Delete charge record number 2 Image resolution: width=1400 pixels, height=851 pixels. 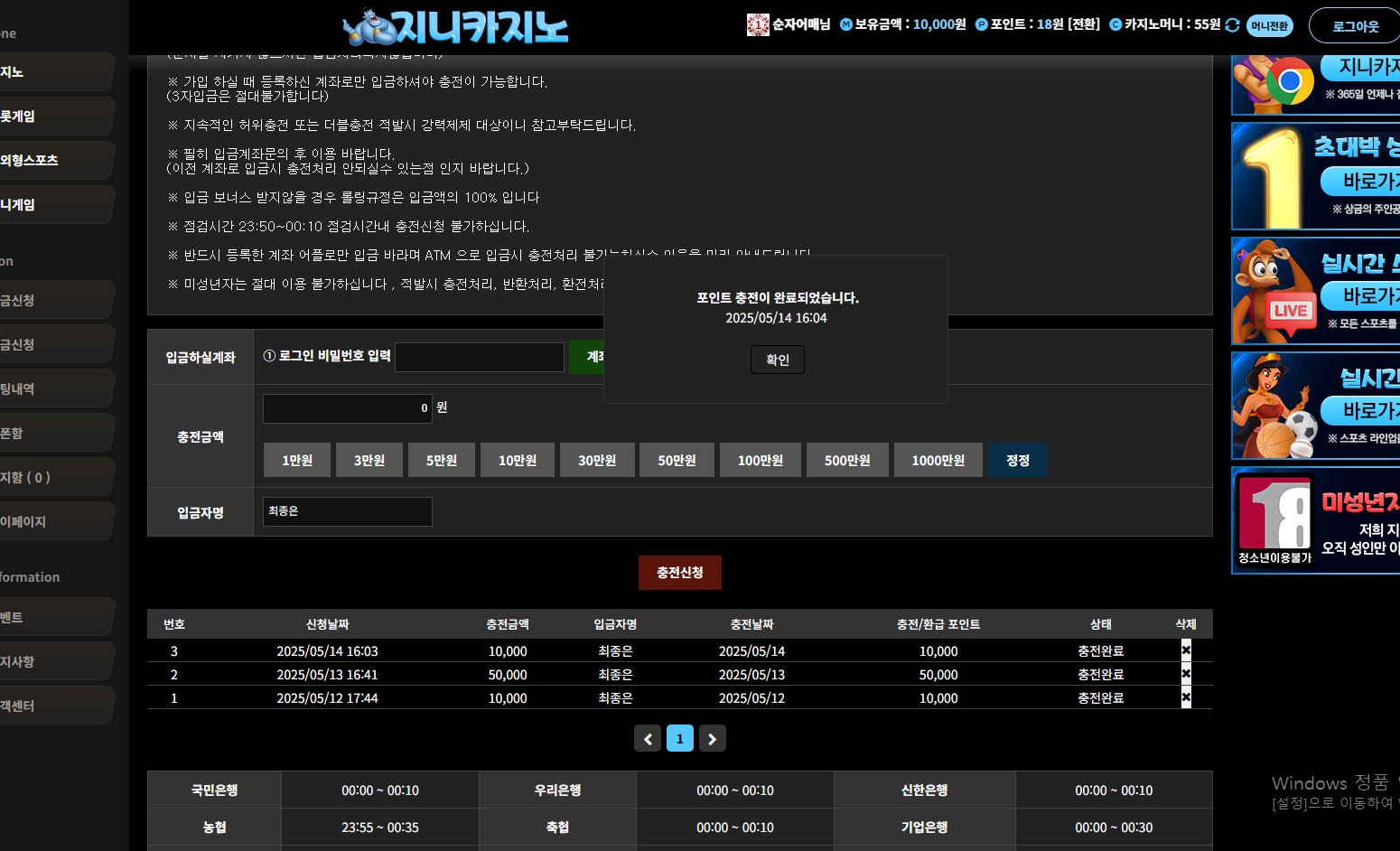point(1186,674)
